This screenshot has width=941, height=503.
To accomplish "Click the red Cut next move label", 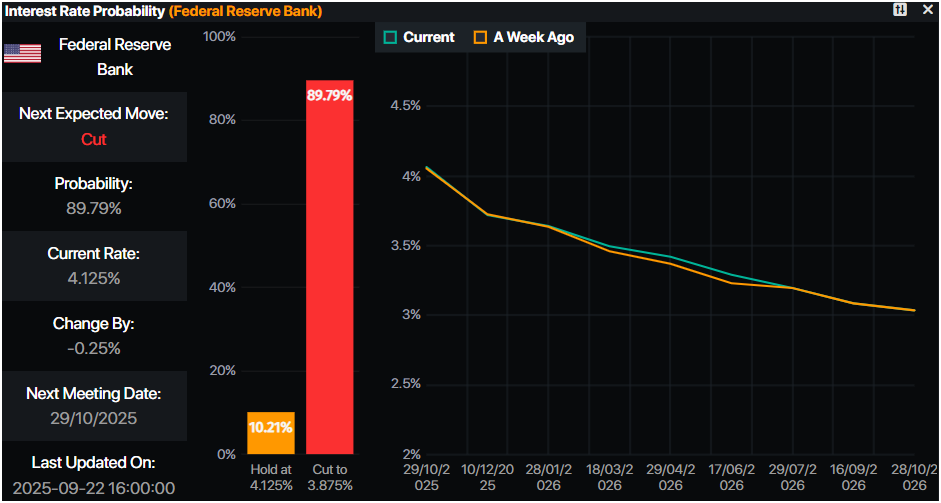I will point(94,139).
